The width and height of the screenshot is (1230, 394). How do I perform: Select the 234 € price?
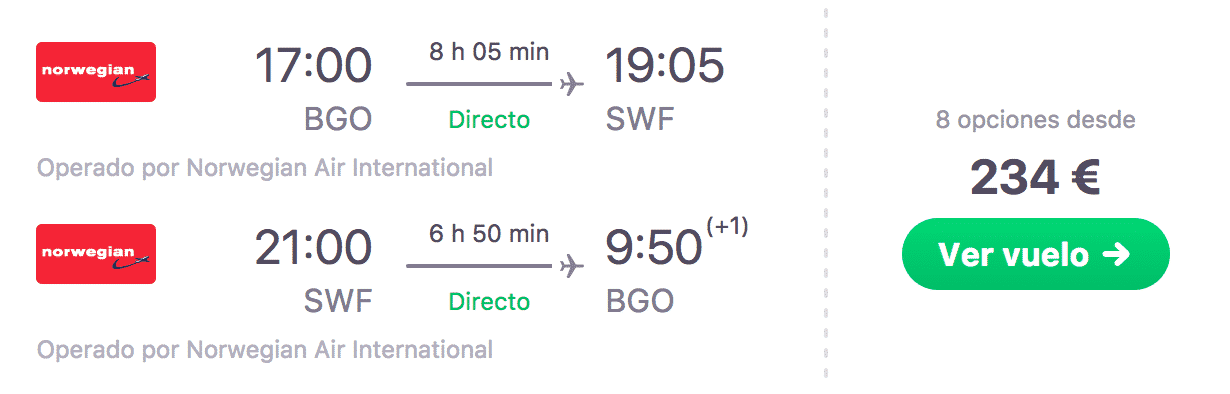click(1036, 180)
